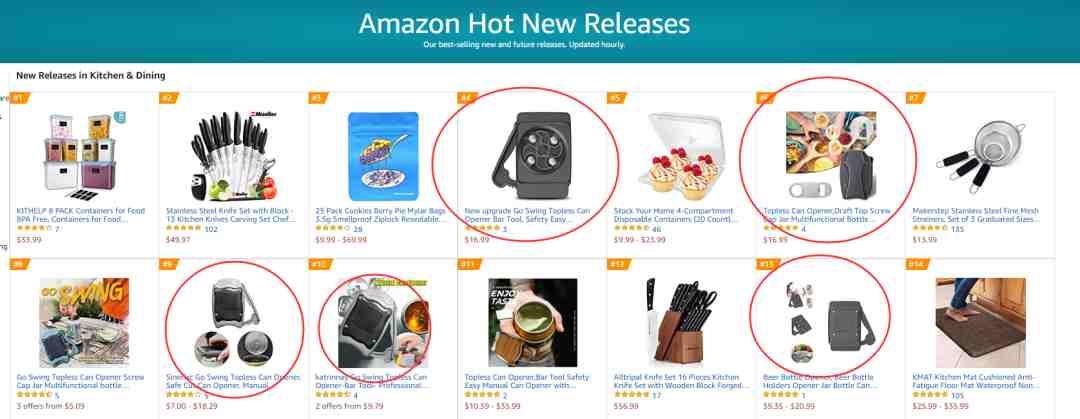
Task: Open the Alltripal Knife Set 16 Pieces link
Action: pyautogui.click(x=681, y=382)
